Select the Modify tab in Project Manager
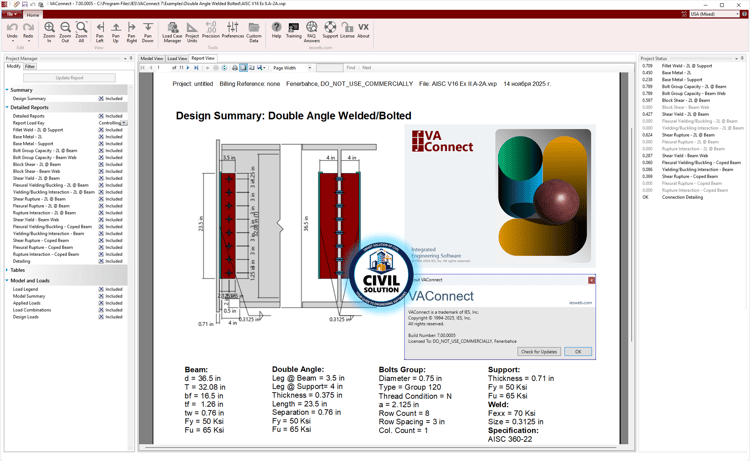The image size is (750, 461). (x=13, y=66)
